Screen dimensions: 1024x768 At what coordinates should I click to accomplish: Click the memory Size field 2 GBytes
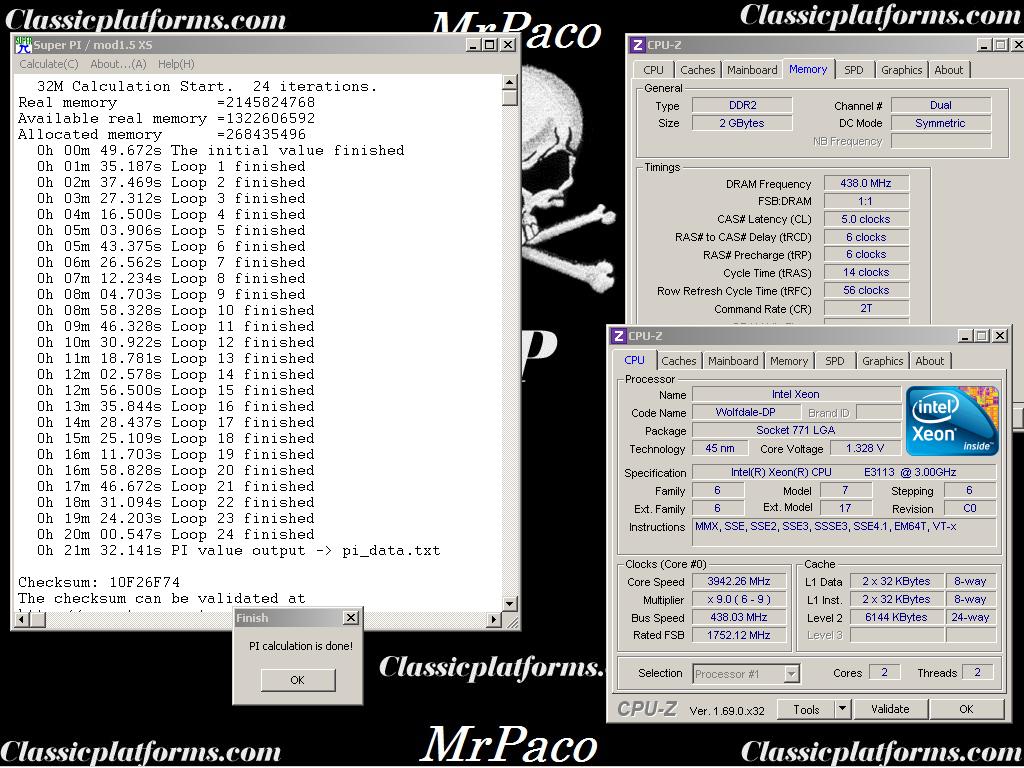tap(743, 123)
